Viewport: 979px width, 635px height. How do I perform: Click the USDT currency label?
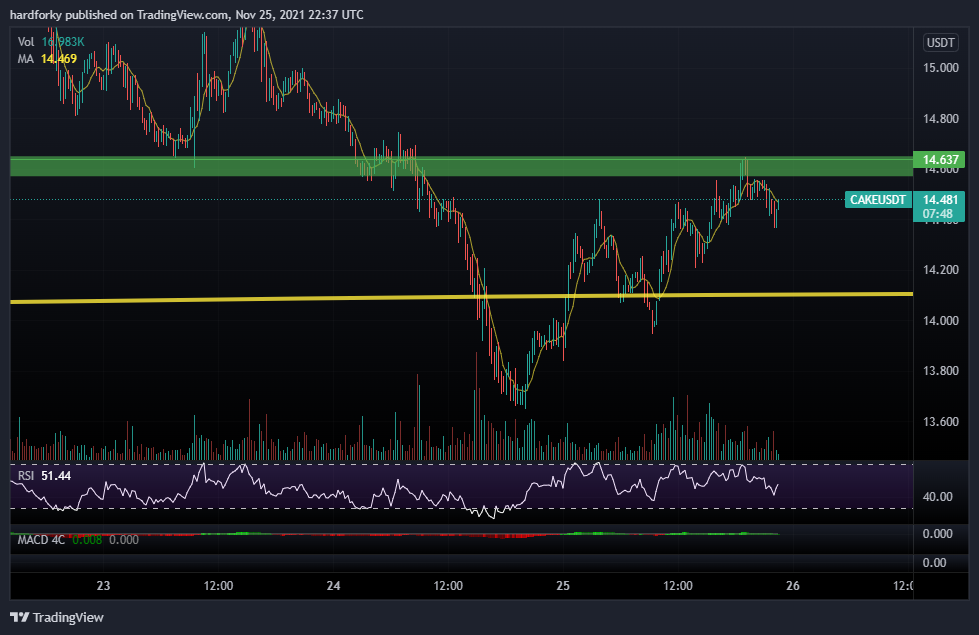coord(940,42)
